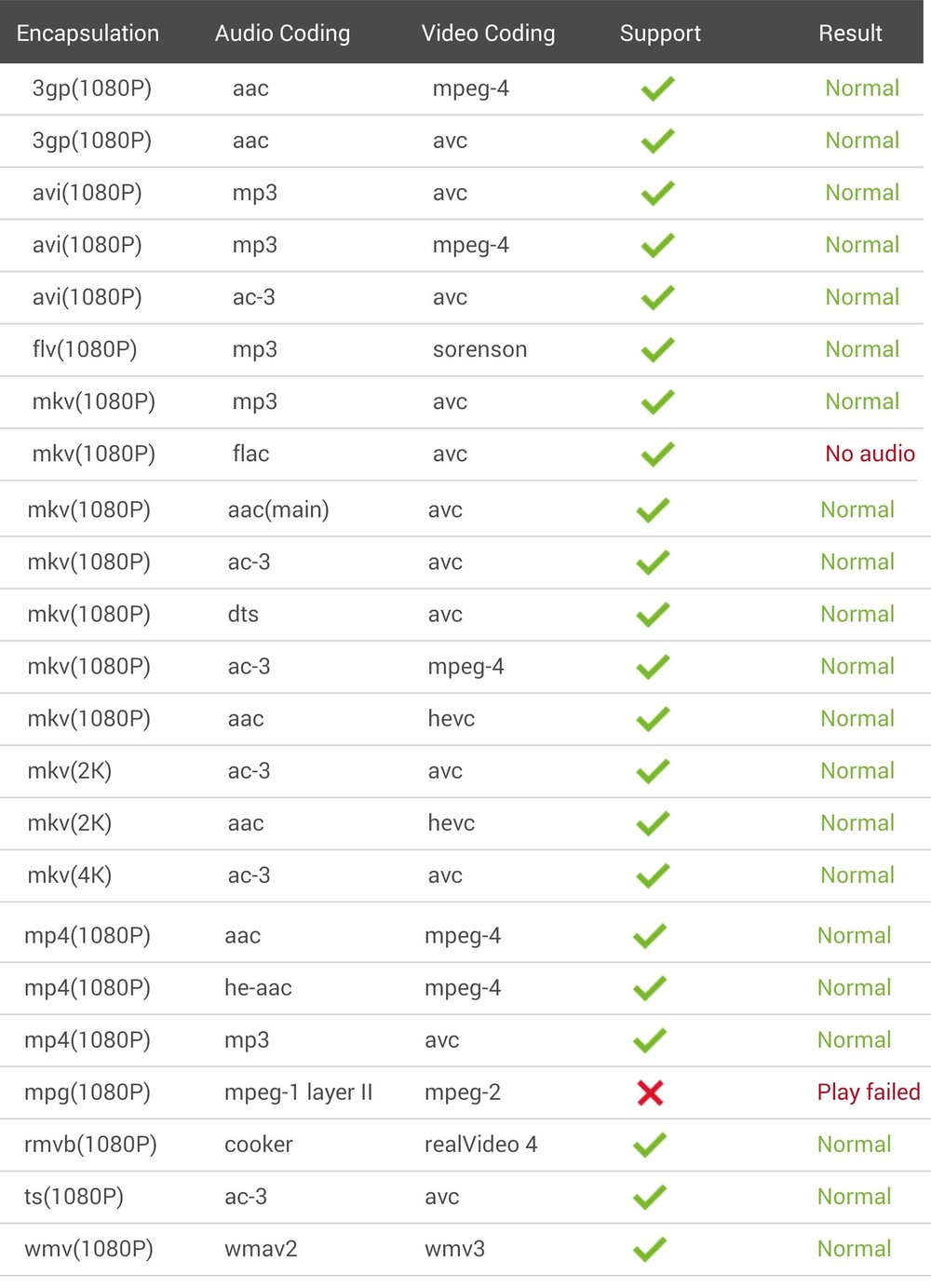Click the checkmark in the ts(1080P) row
This screenshot has height=1288, width=931.
click(x=650, y=1197)
